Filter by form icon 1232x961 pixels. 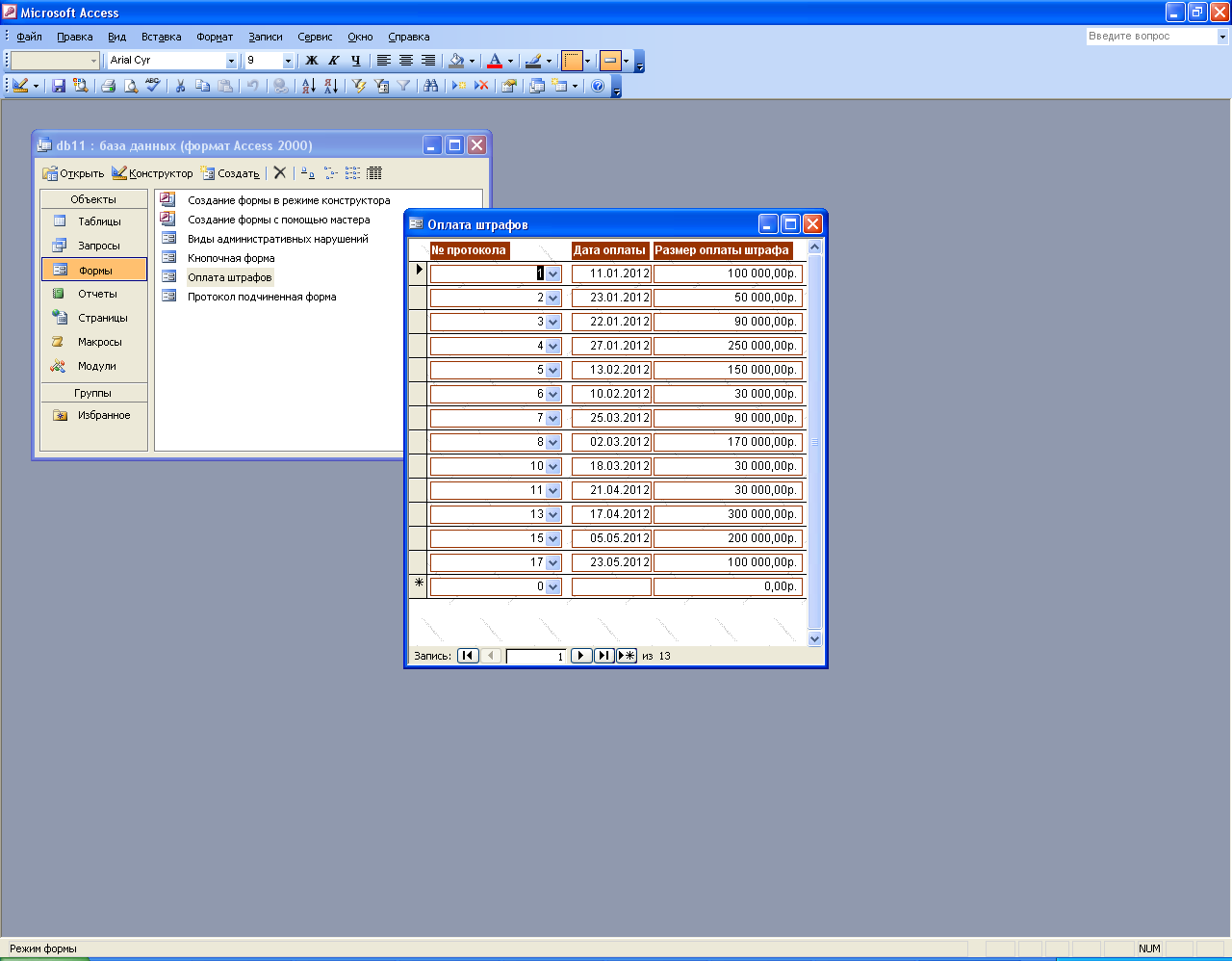point(381,86)
